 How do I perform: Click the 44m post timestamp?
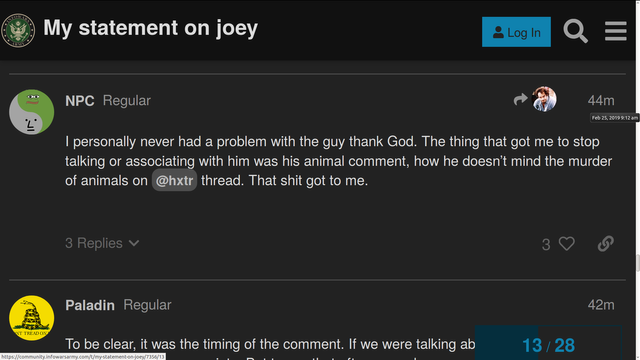(601, 100)
